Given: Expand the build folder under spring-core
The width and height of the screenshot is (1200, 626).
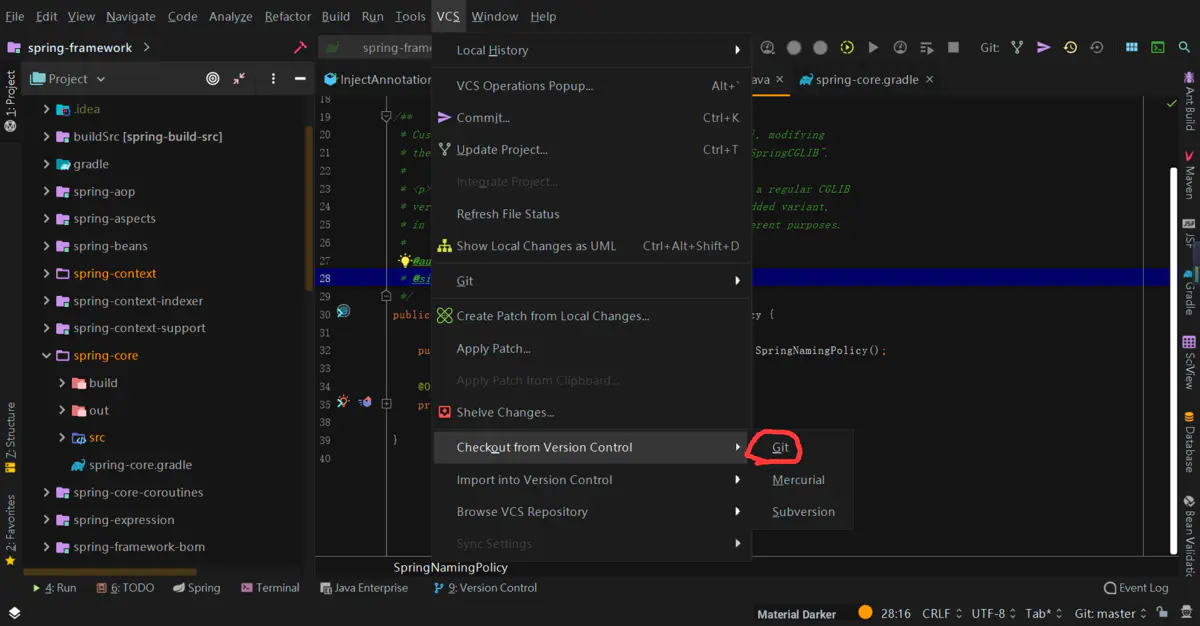Looking at the screenshot, I should [63, 383].
